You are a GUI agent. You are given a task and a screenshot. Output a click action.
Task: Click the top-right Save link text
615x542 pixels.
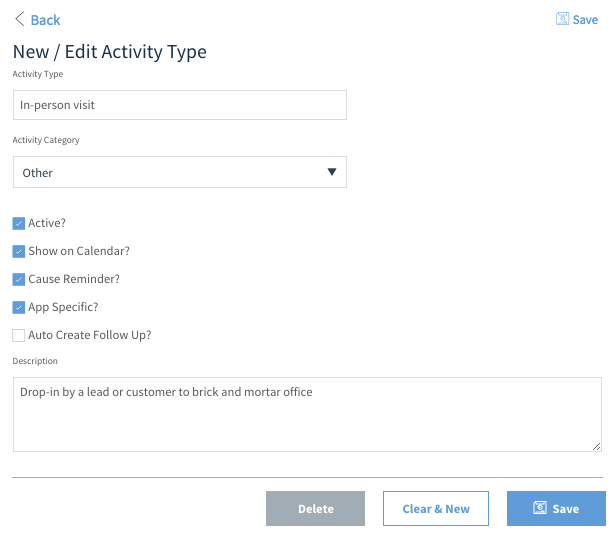tap(585, 20)
